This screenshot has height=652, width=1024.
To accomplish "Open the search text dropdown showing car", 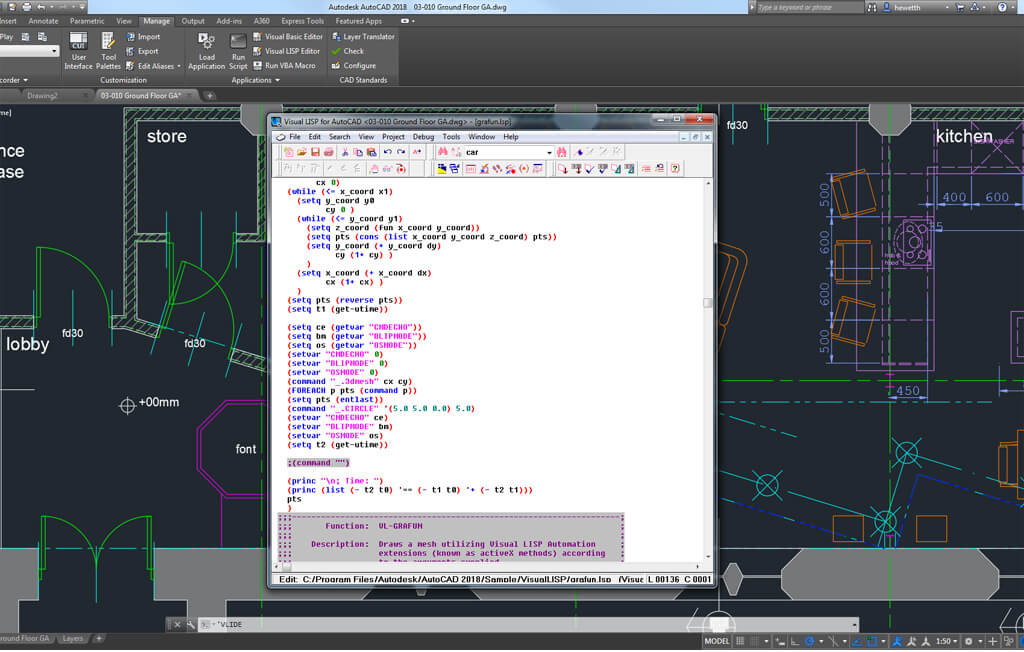I will click(549, 152).
